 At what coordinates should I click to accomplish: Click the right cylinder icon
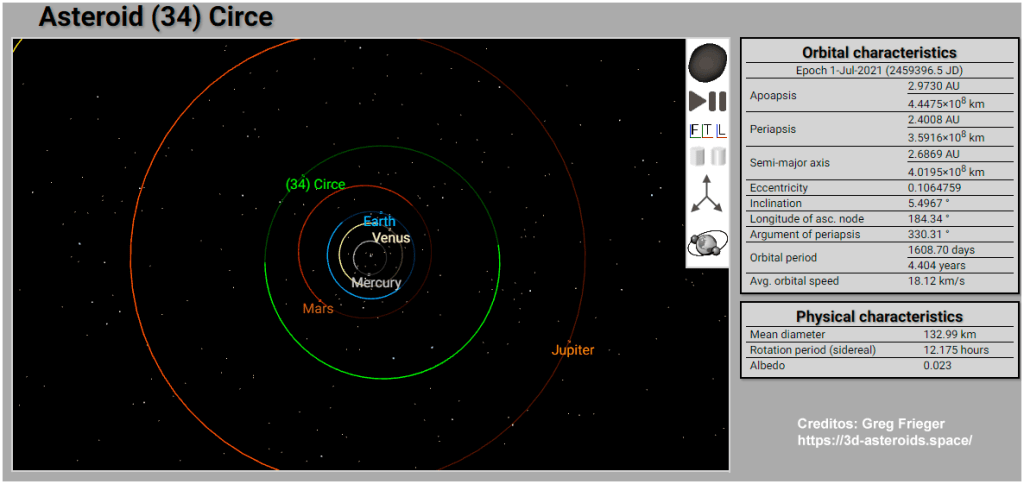(717, 157)
